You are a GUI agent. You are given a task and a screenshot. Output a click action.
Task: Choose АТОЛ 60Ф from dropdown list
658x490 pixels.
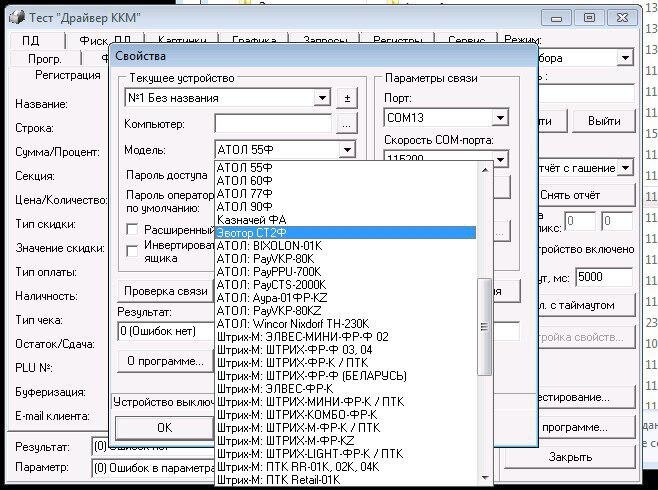346,181
